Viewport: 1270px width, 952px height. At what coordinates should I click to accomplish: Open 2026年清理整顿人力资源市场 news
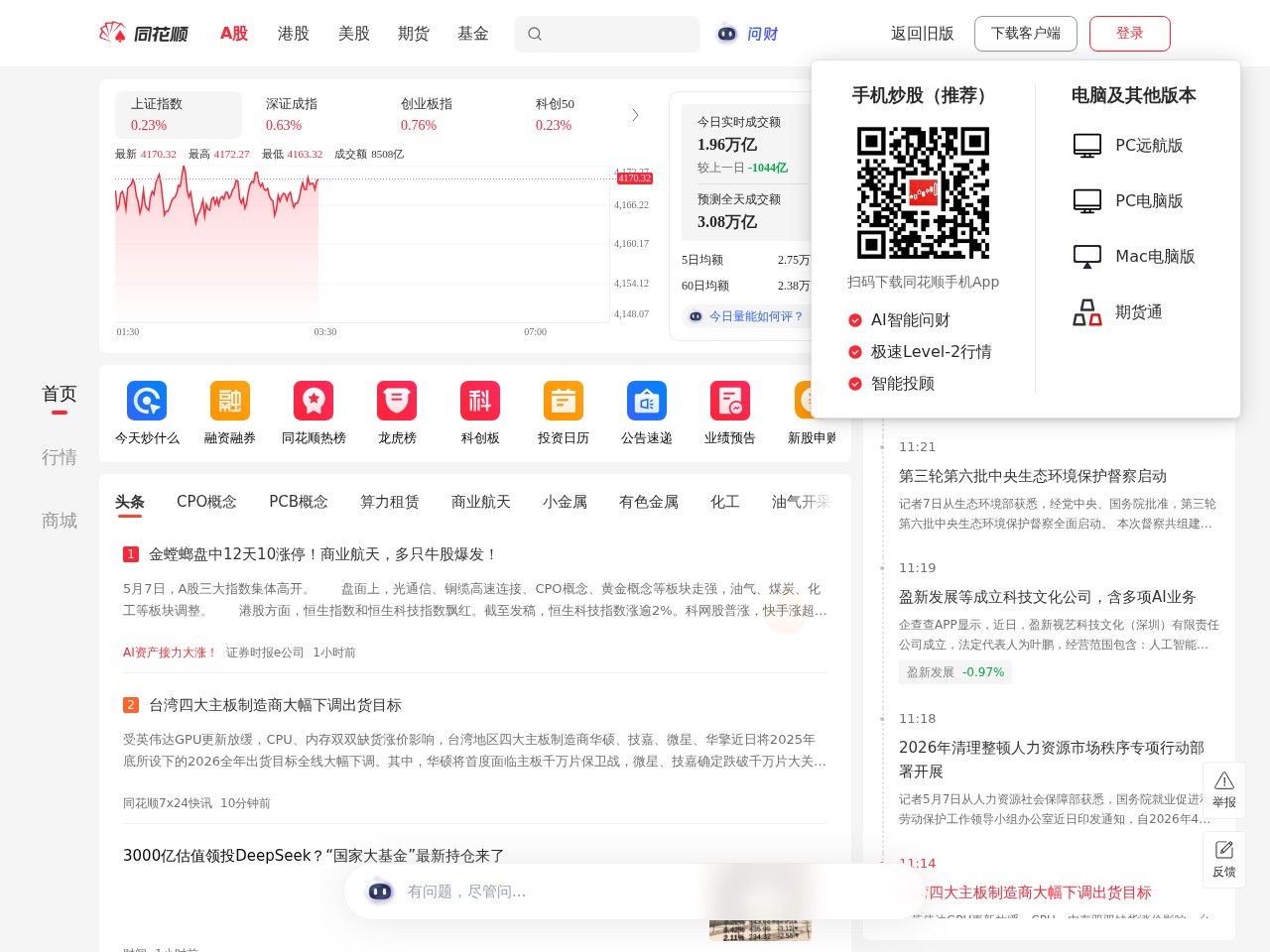click(x=1052, y=760)
